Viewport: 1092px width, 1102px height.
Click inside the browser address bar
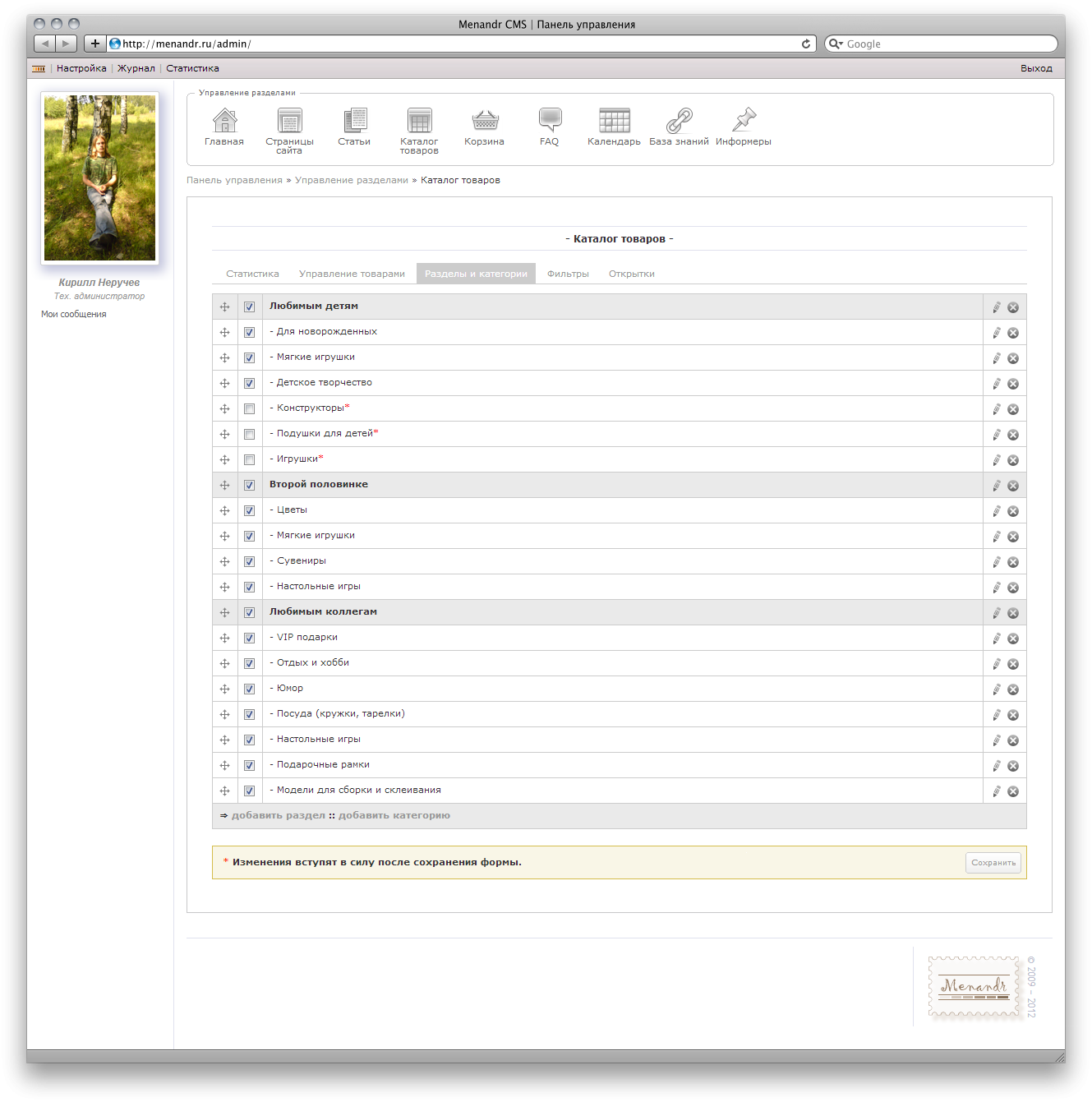(329, 44)
